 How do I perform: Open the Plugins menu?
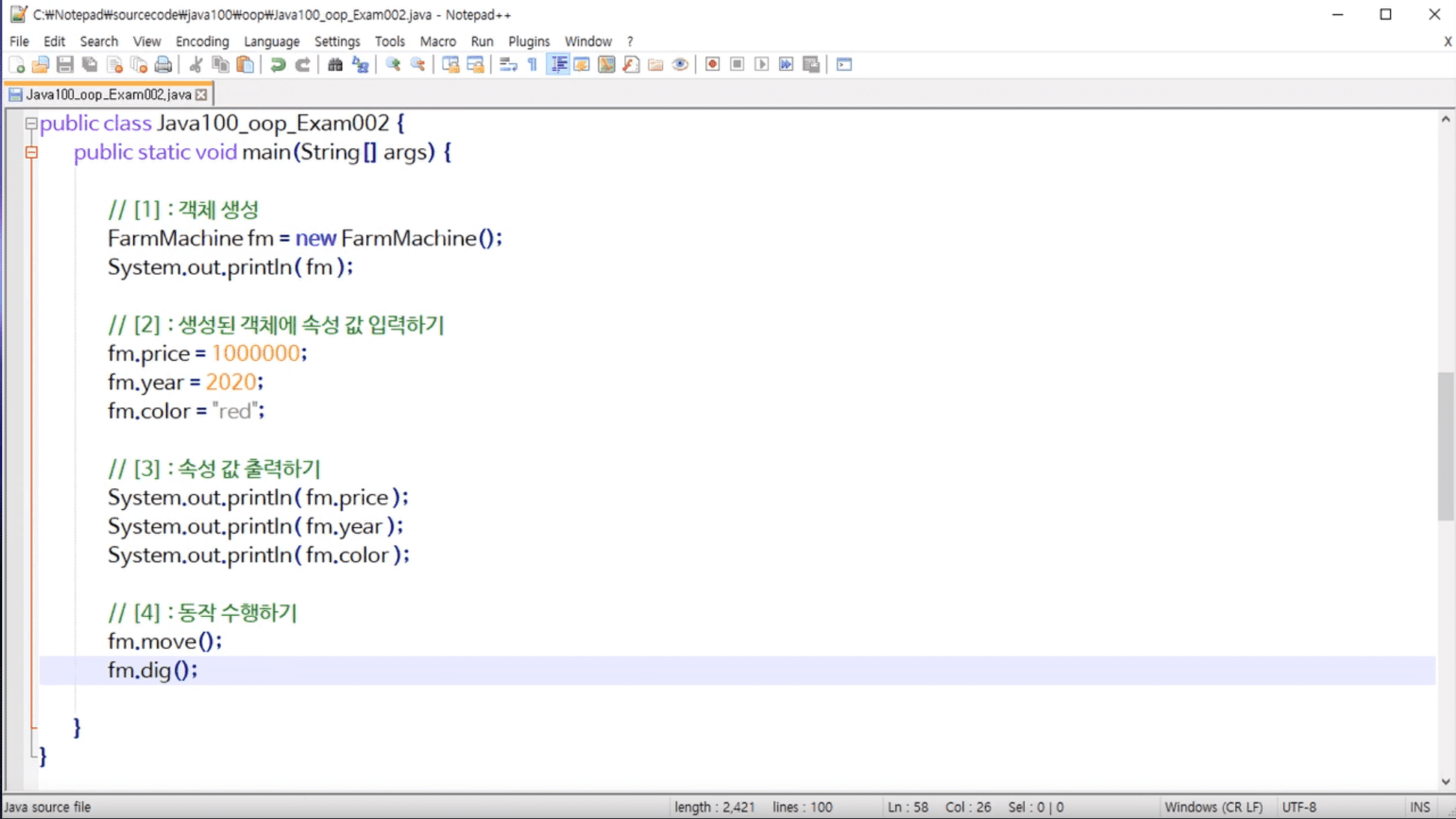click(x=529, y=41)
